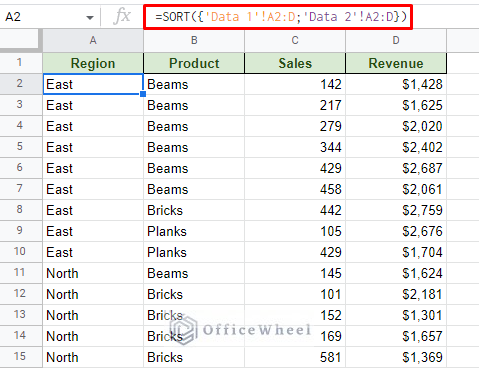Select column D header

click(396, 40)
